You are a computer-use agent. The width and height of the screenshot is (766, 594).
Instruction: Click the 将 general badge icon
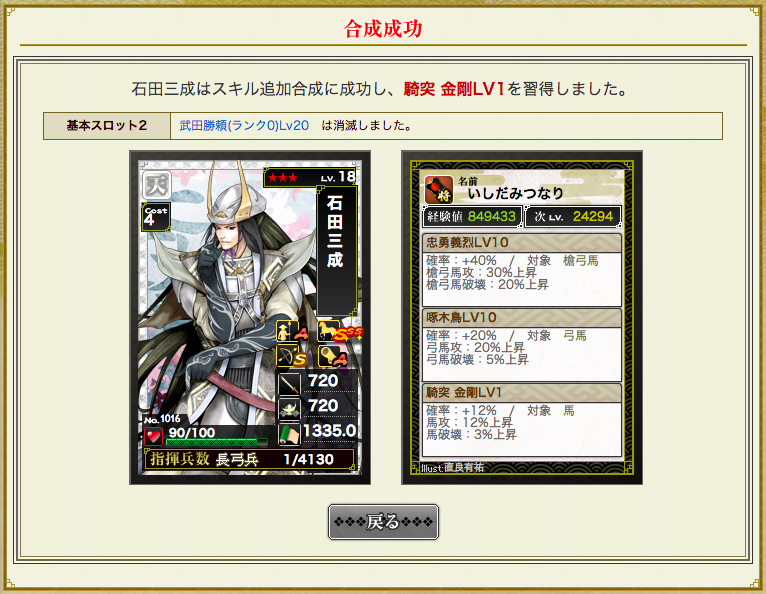(438, 190)
